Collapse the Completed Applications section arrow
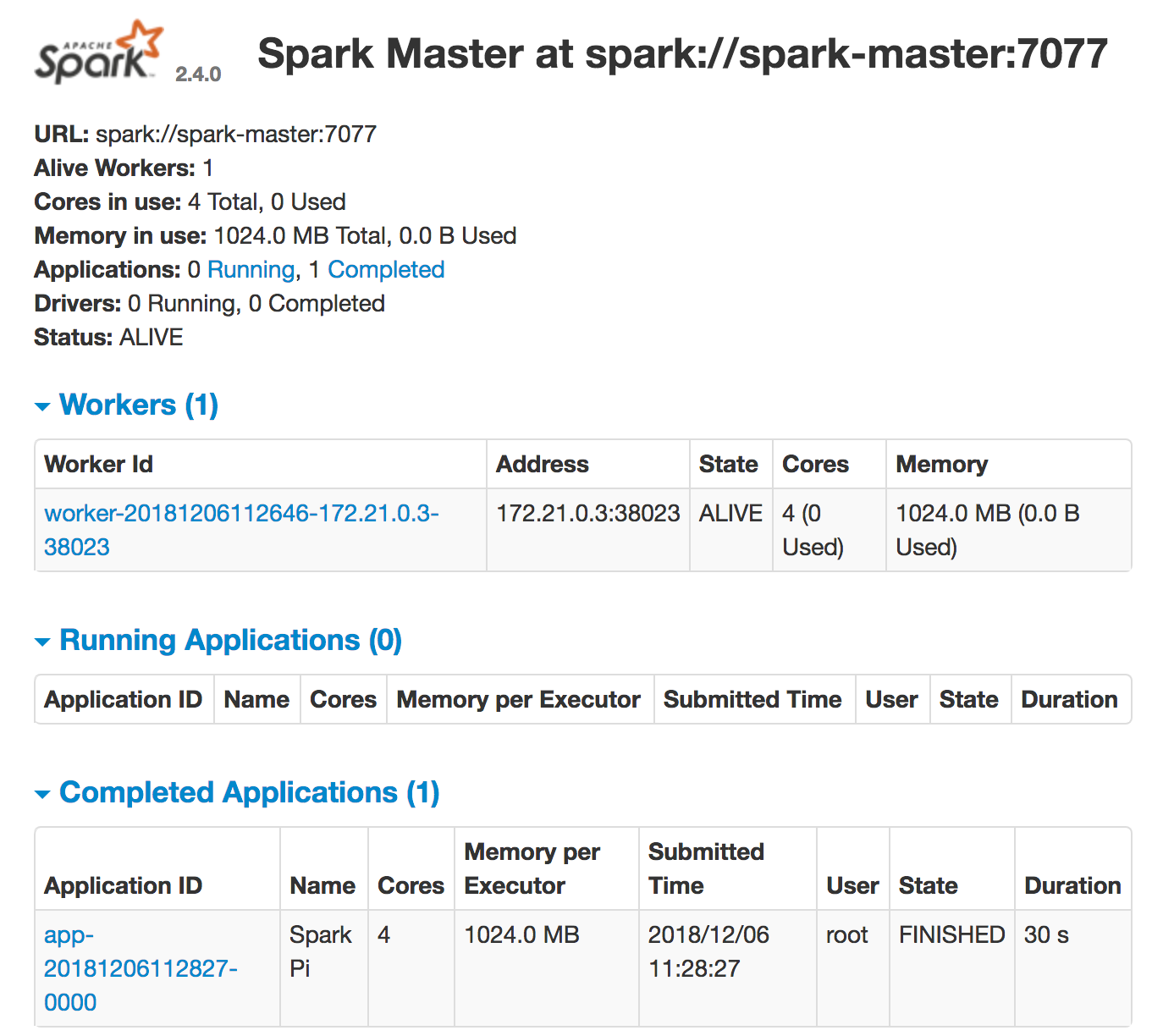This screenshot has width=1163, height=1036. click(x=42, y=795)
